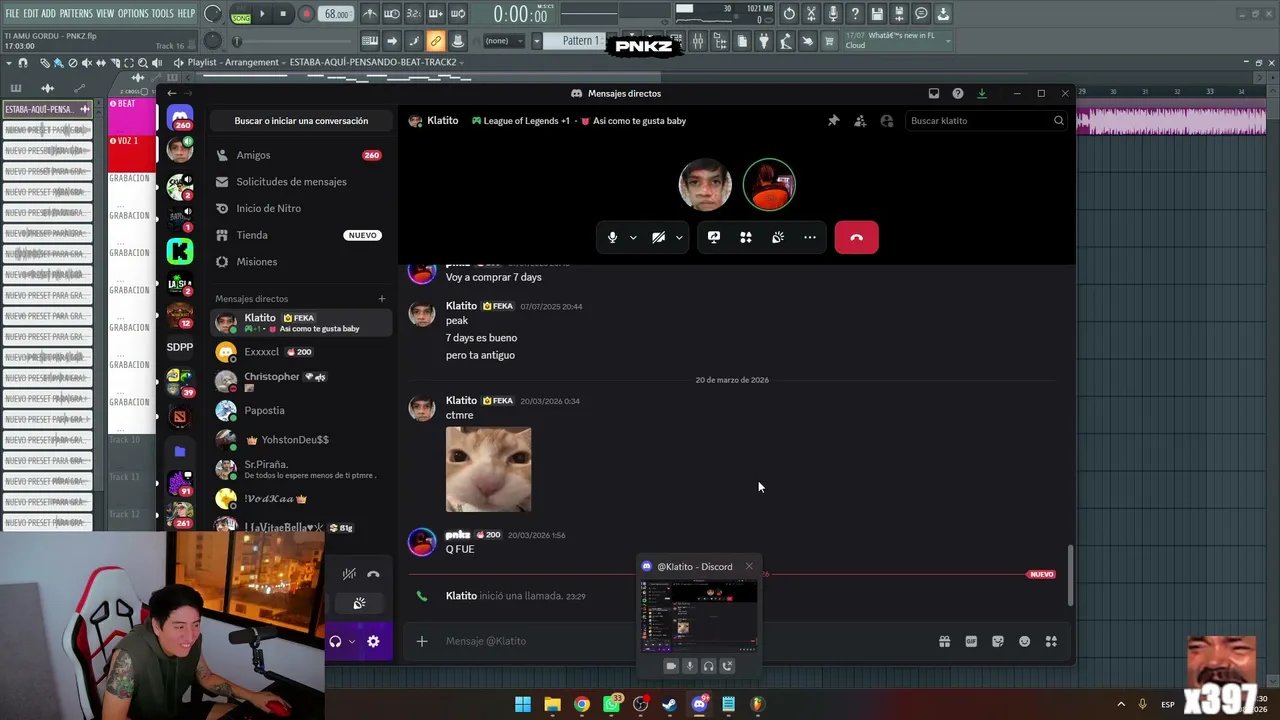Open Solicitudes de mensajes

coord(300,182)
